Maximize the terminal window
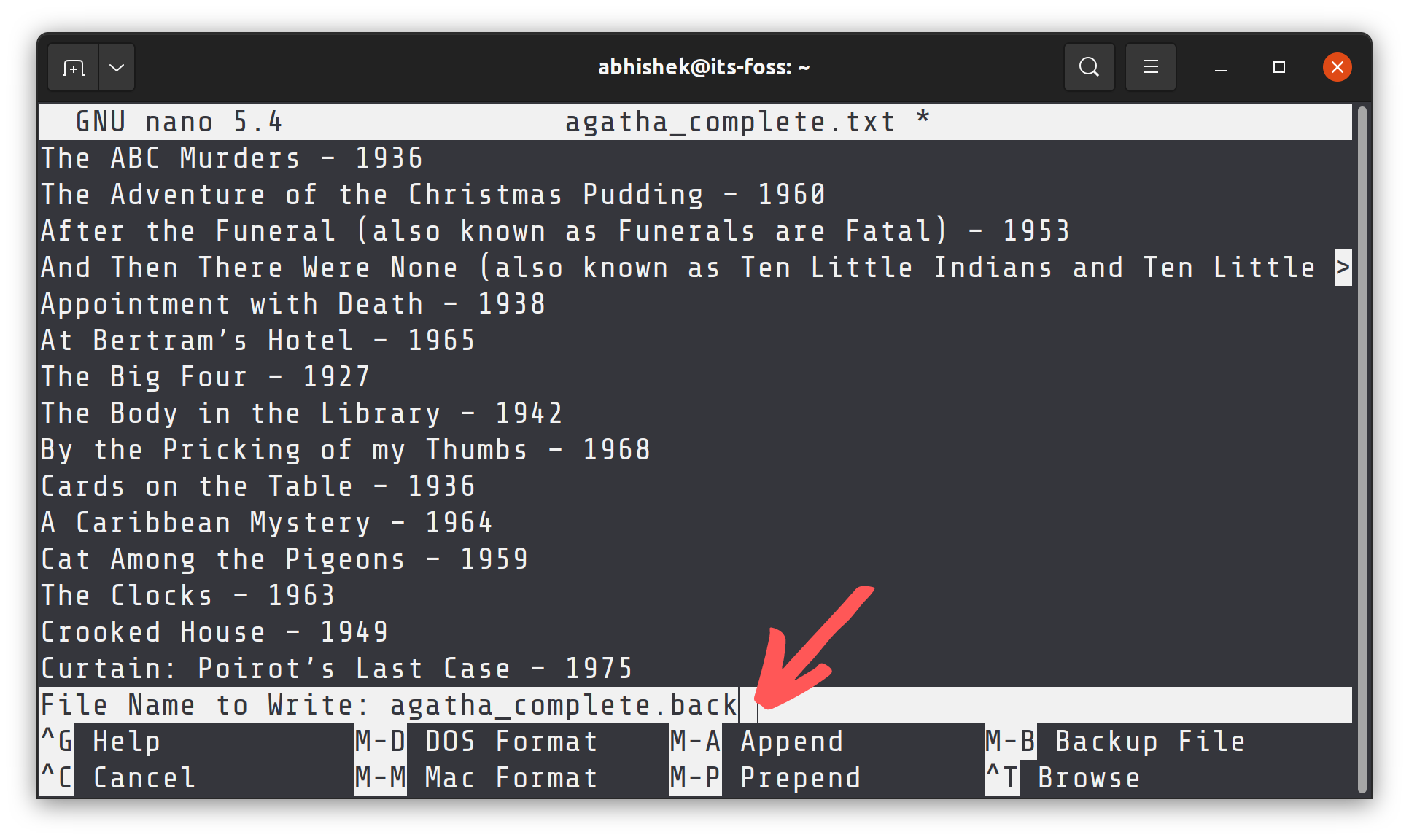Image resolution: width=1409 pixels, height=840 pixels. click(x=1278, y=67)
